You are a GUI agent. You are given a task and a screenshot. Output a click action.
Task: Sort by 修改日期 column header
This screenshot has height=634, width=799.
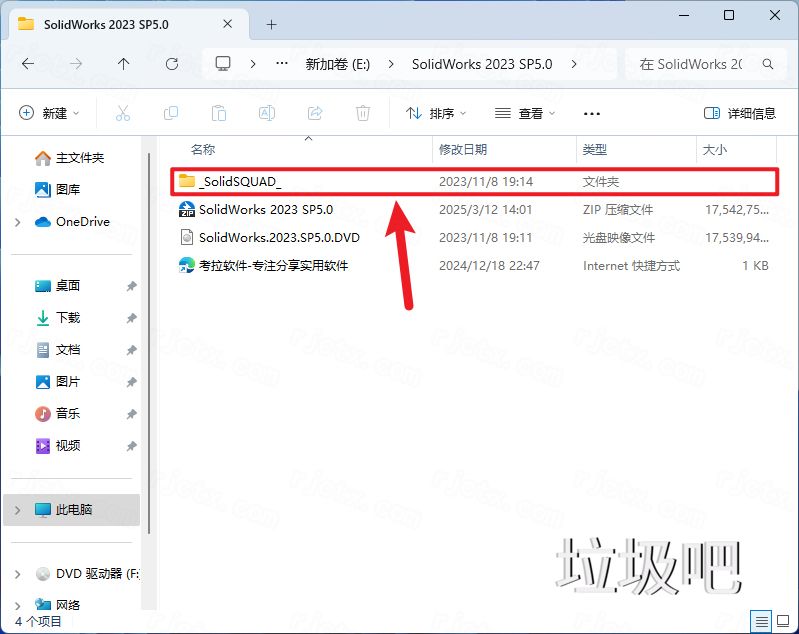tap(463, 149)
